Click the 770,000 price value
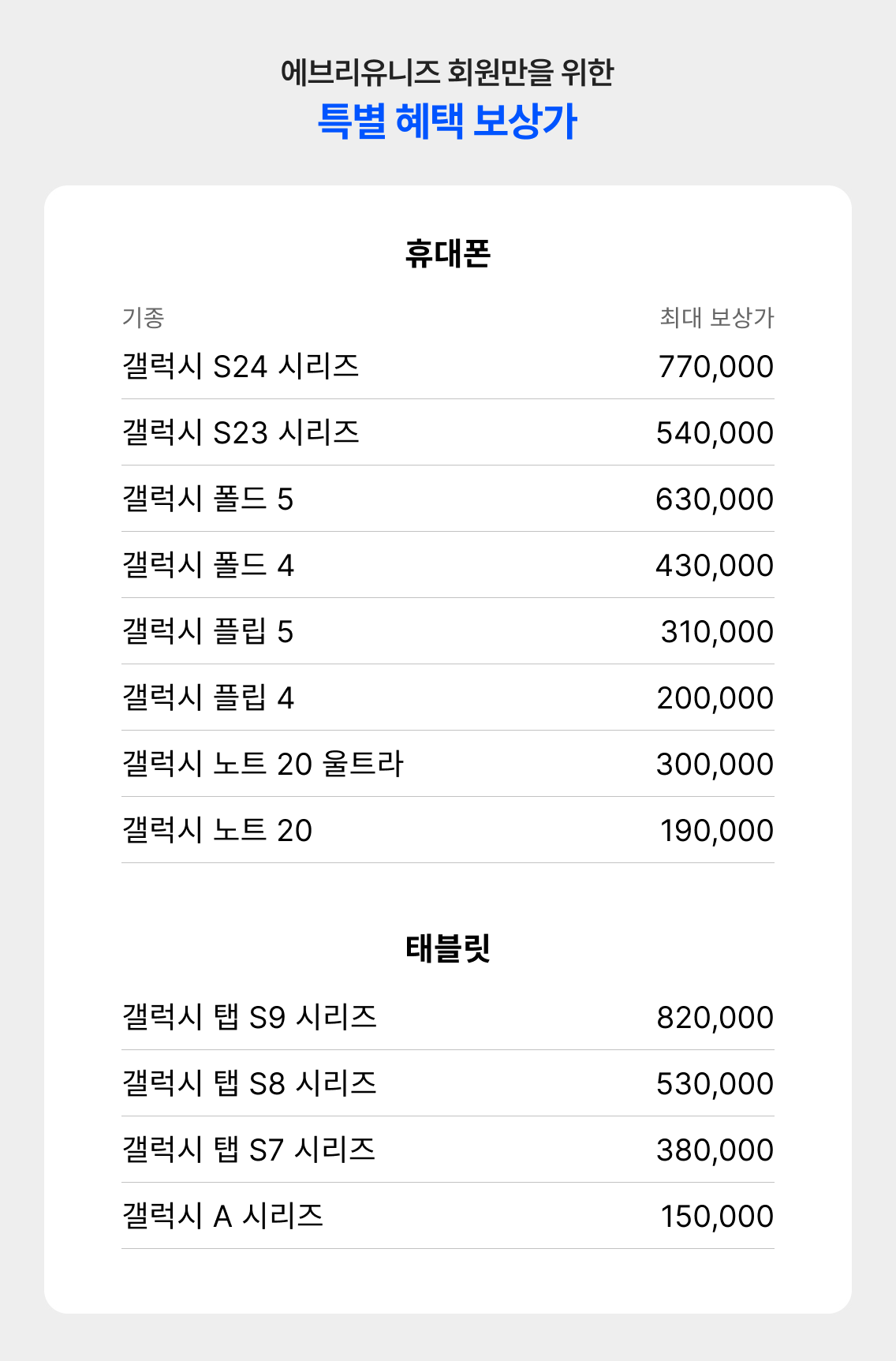Image resolution: width=896 pixels, height=1361 pixels. pos(716,367)
